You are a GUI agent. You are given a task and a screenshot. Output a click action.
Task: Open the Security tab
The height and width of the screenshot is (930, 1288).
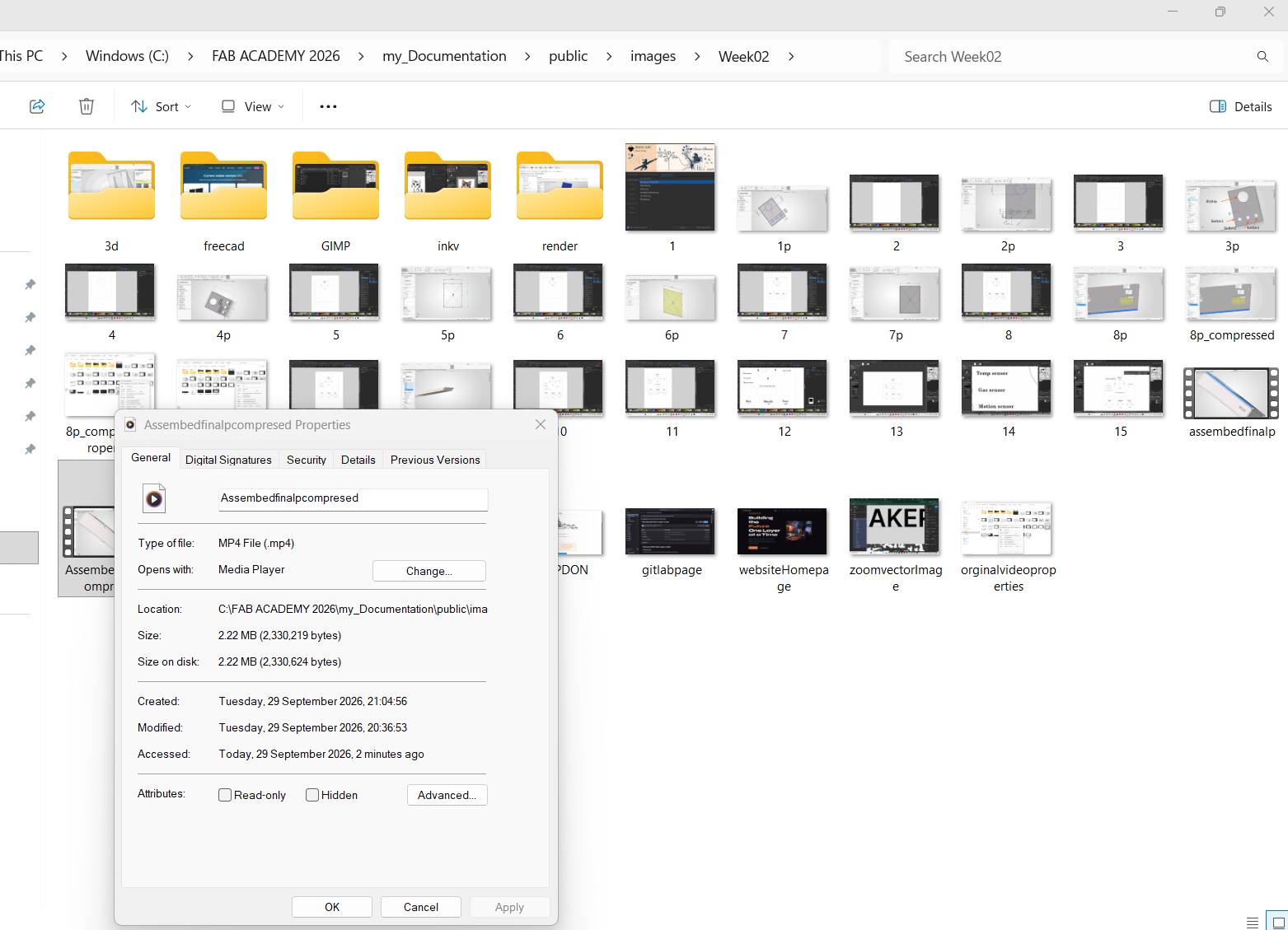(x=307, y=460)
